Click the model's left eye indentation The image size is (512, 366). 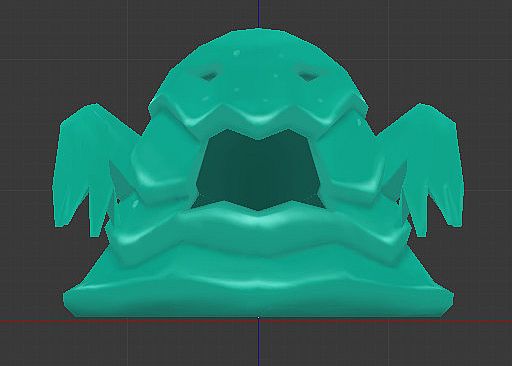pos(209,76)
